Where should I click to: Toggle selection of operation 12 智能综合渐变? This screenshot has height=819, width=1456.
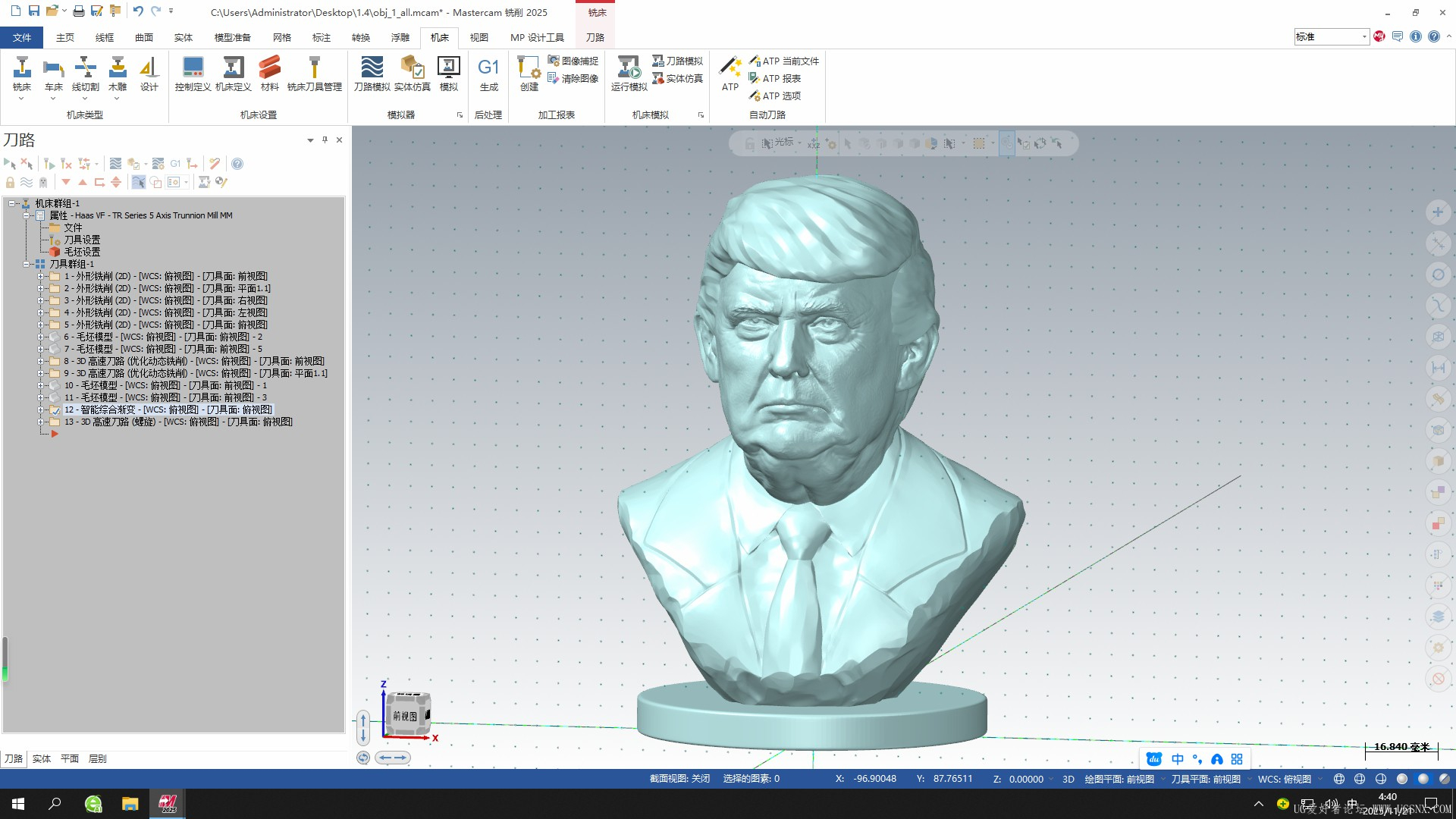(55, 410)
